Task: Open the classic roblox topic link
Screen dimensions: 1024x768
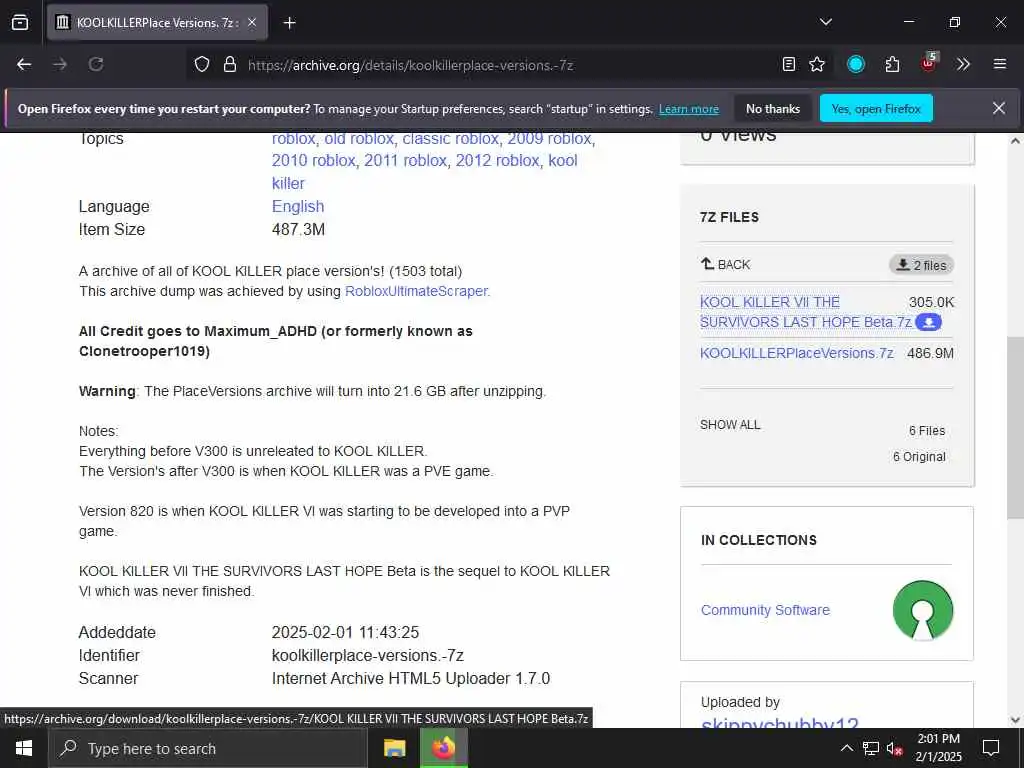Action: [x=451, y=139]
